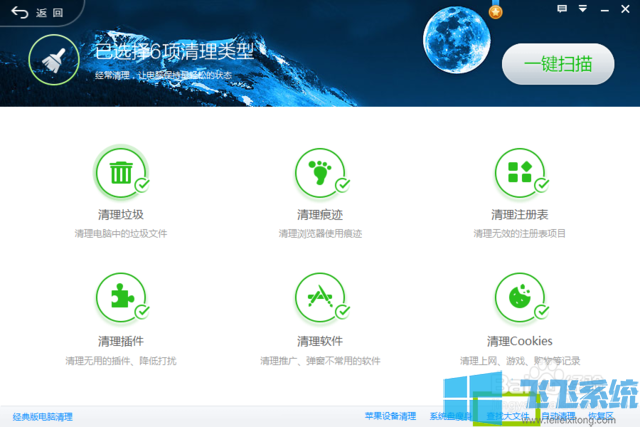The height and width of the screenshot is (427, 640).
Task: Click description 清理电脑中的垃圾文件
Action: pos(121,234)
